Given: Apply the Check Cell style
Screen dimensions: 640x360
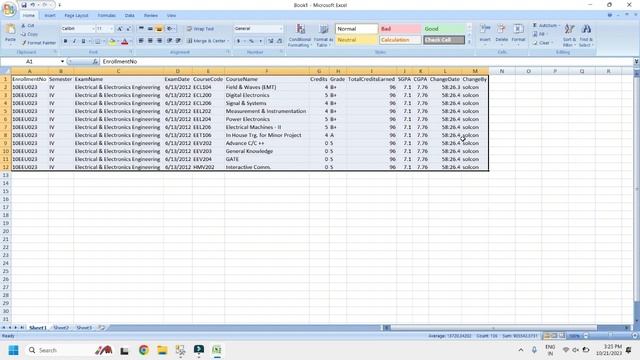Looking at the screenshot, I should coord(444,40).
